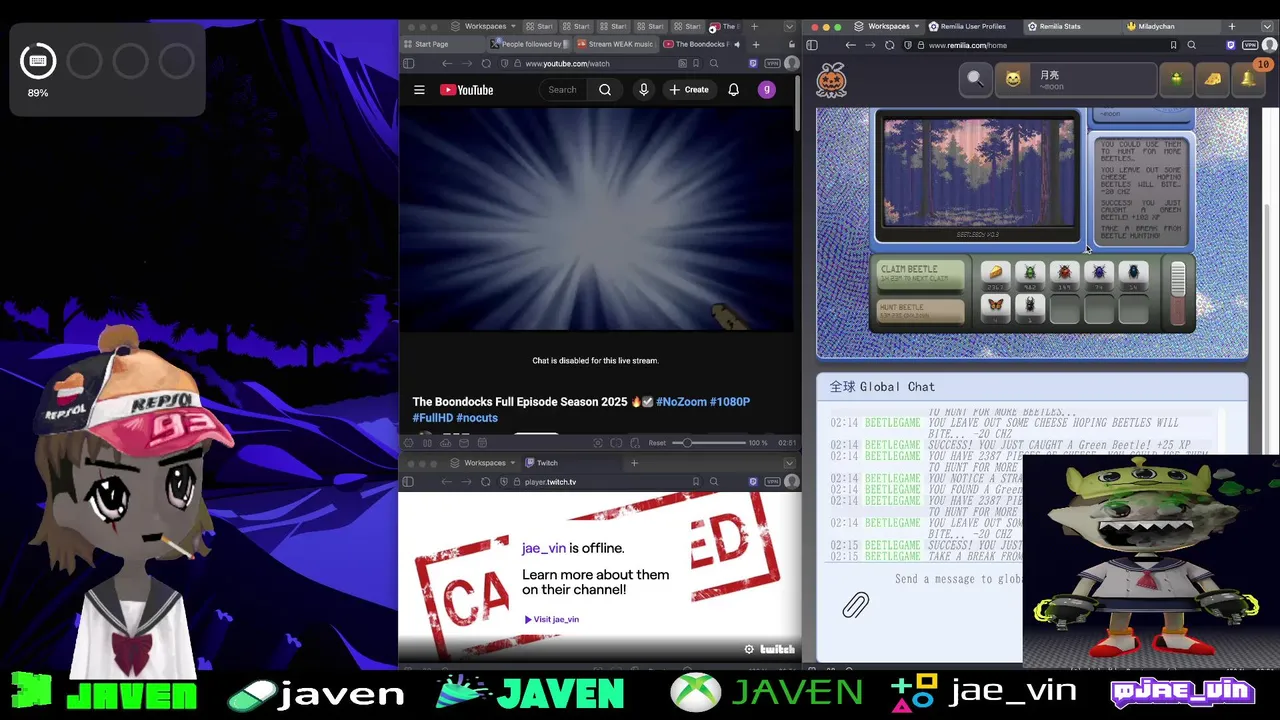Add a new tab beside The Boondocks tab
The image size is (1280, 720).
coord(755,44)
